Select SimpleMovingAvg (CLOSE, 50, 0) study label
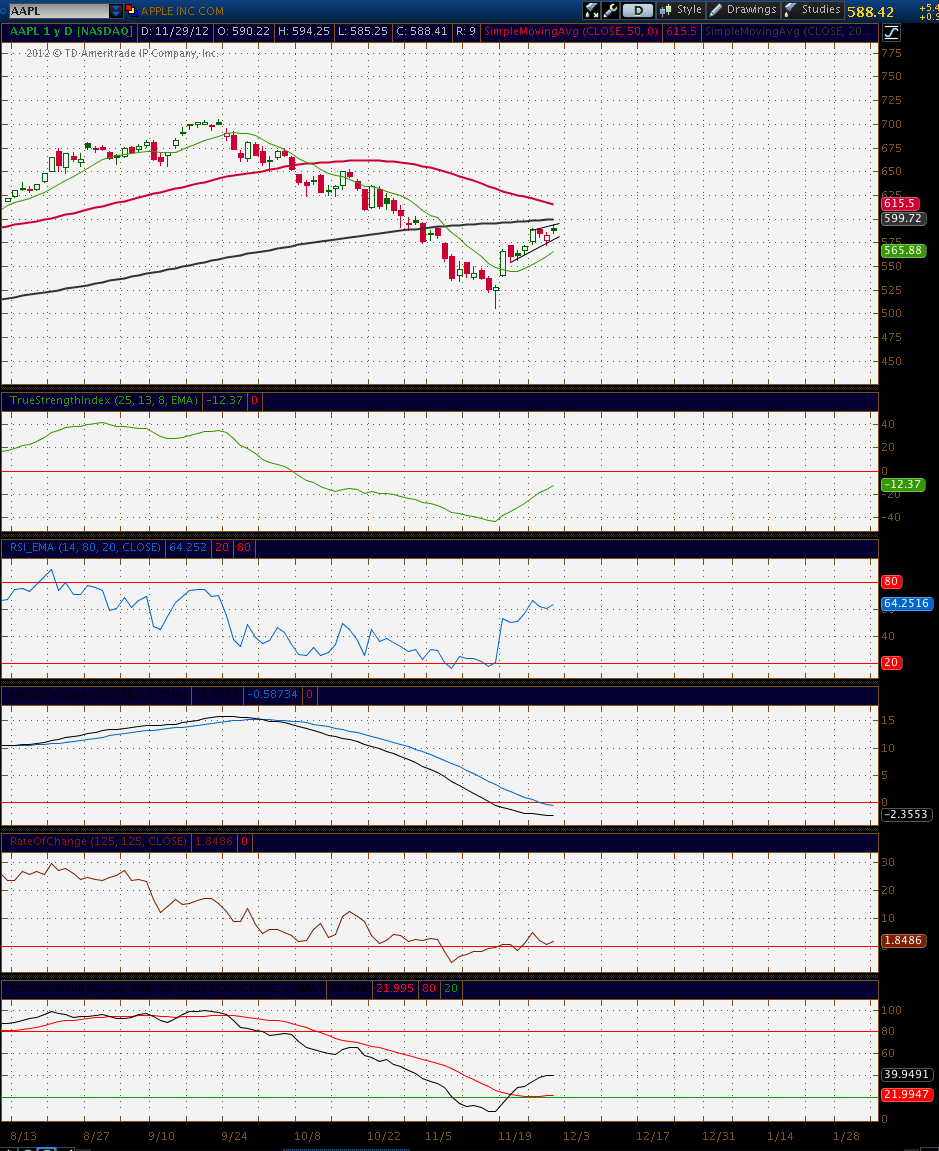The image size is (939, 1151). pyautogui.click(x=571, y=32)
